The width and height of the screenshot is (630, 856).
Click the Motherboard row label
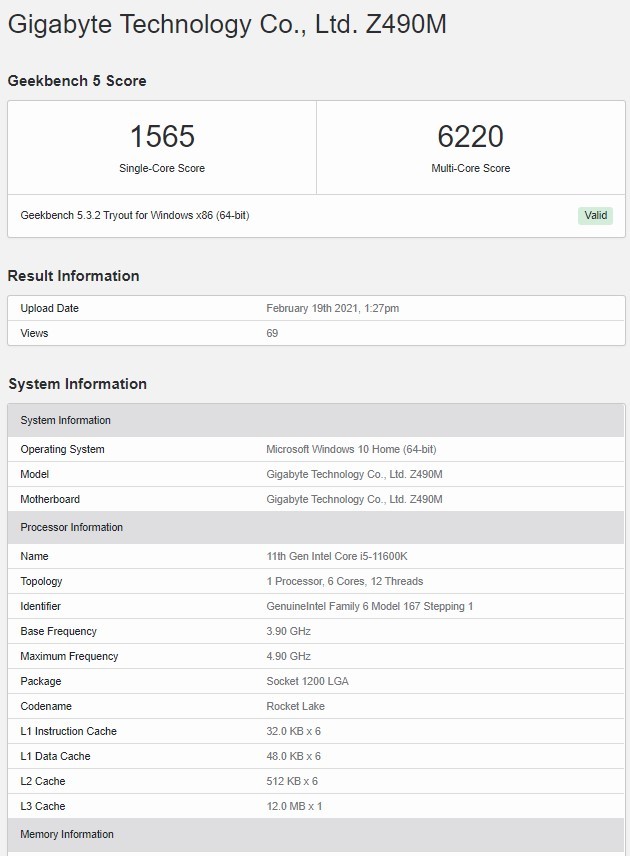(x=50, y=499)
